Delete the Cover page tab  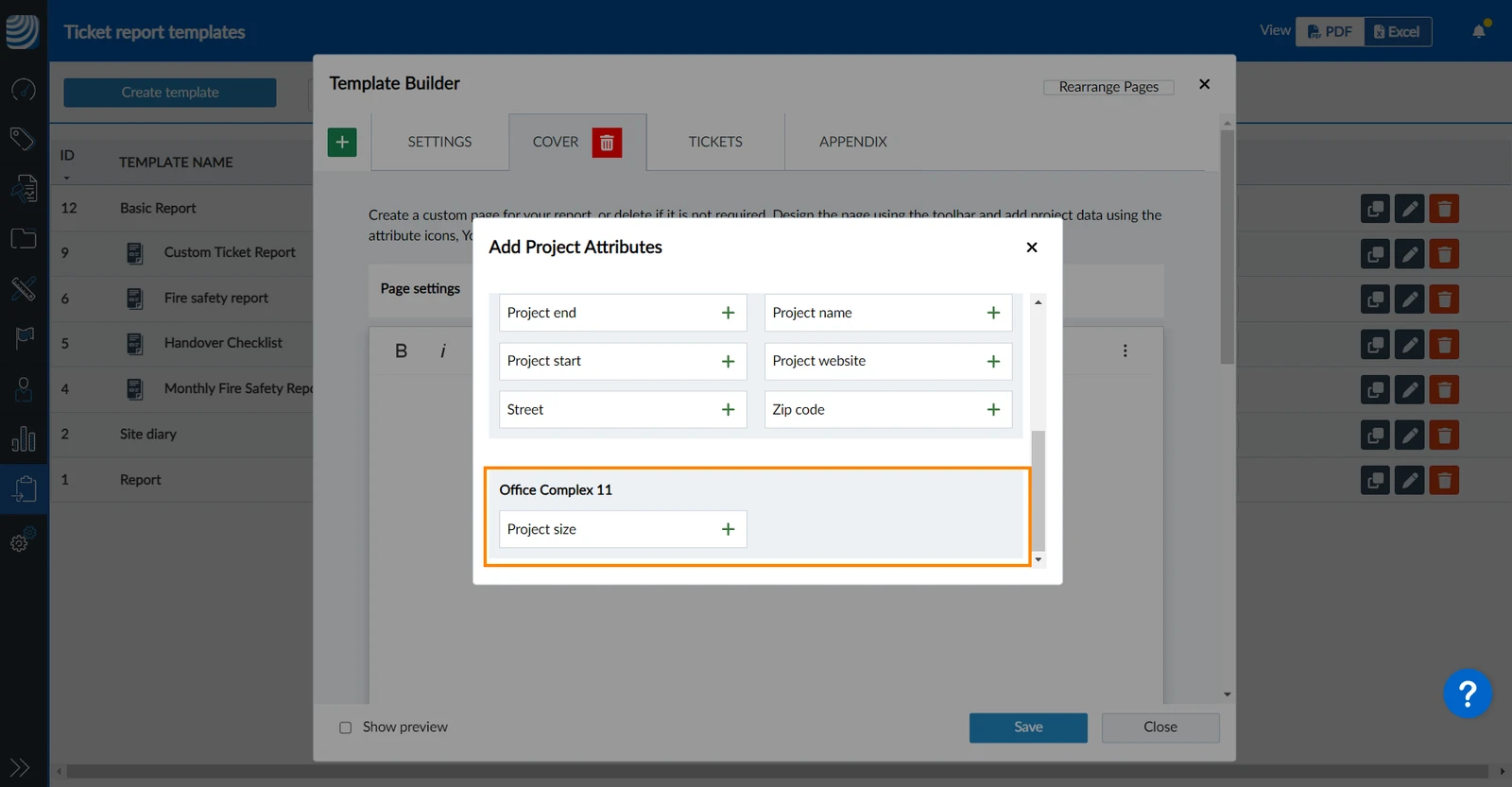607,142
